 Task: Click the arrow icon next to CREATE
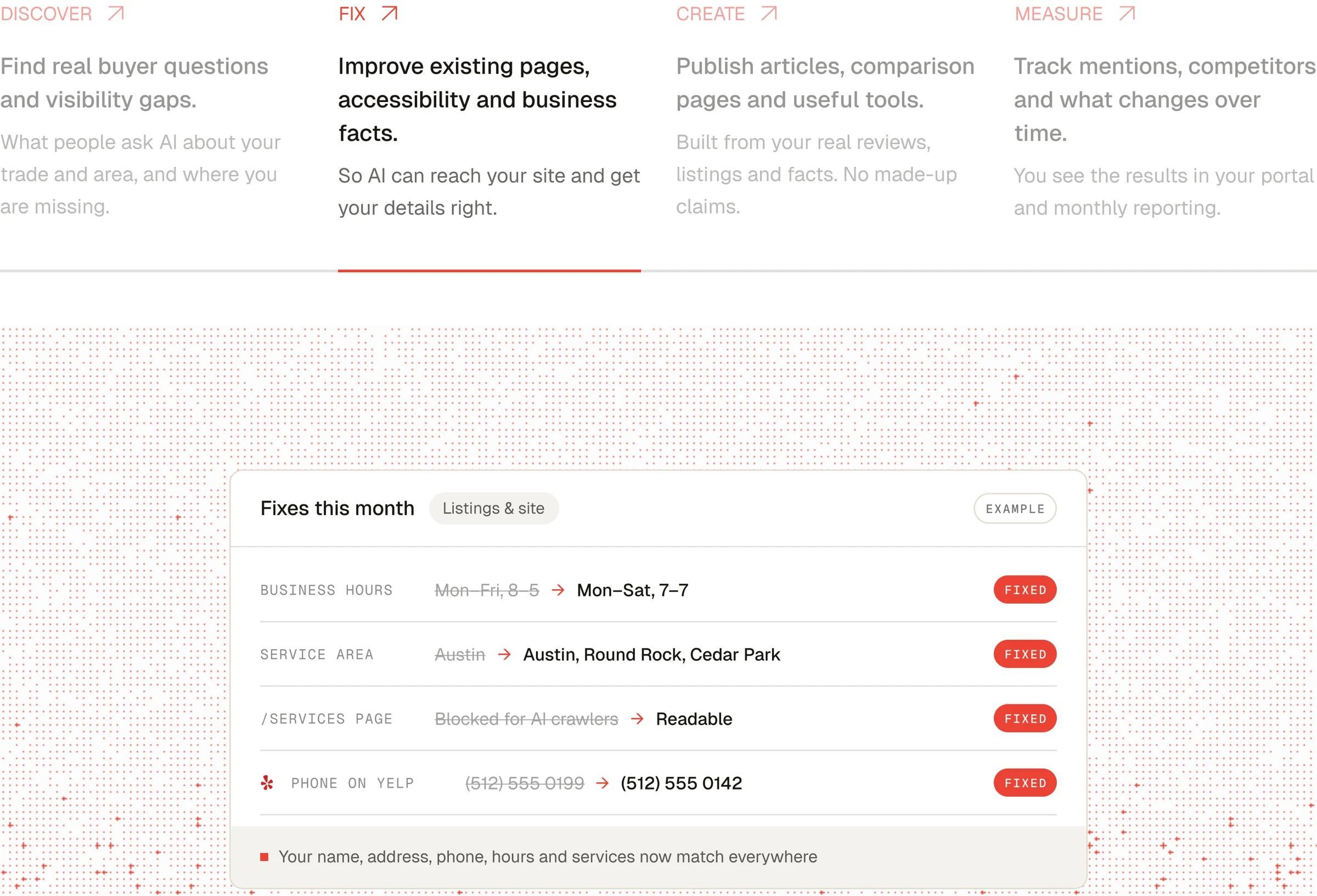pyautogui.click(x=768, y=13)
